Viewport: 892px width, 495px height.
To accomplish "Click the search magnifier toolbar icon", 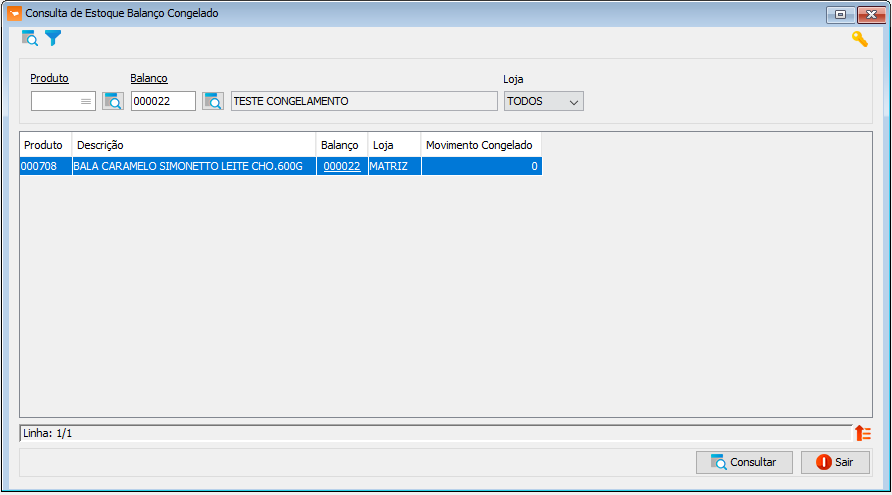I will coord(30,39).
